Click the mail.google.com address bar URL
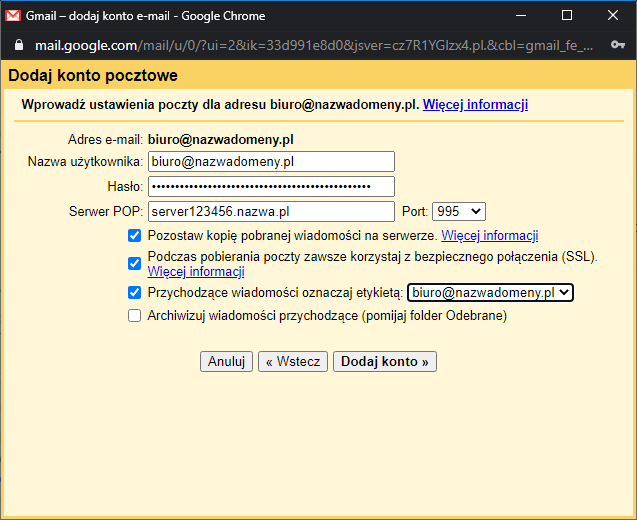Screen dimensions: 637x520 pyautogui.click(x=314, y=45)
